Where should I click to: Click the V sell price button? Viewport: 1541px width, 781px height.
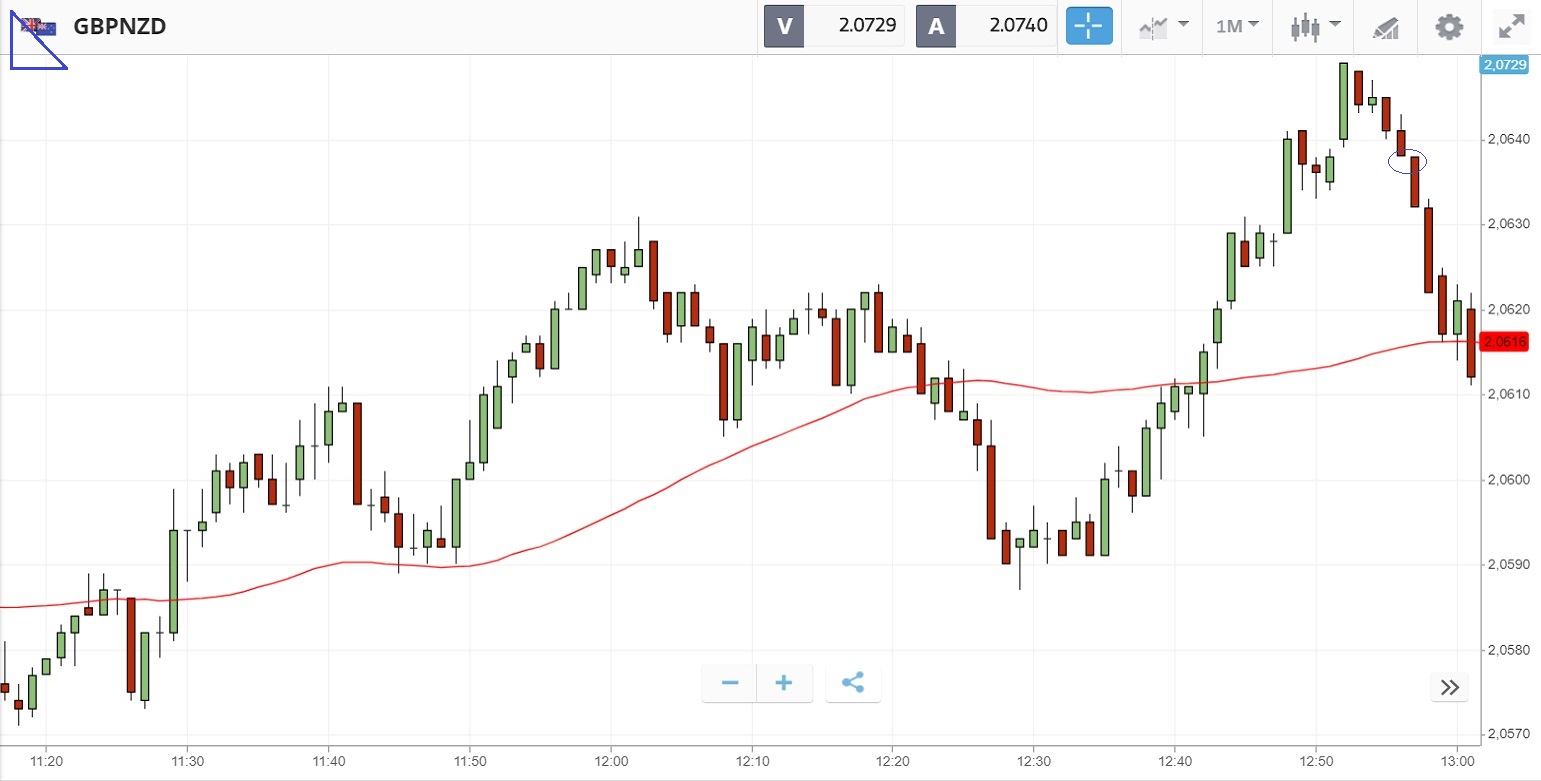(x=834, y=26)
